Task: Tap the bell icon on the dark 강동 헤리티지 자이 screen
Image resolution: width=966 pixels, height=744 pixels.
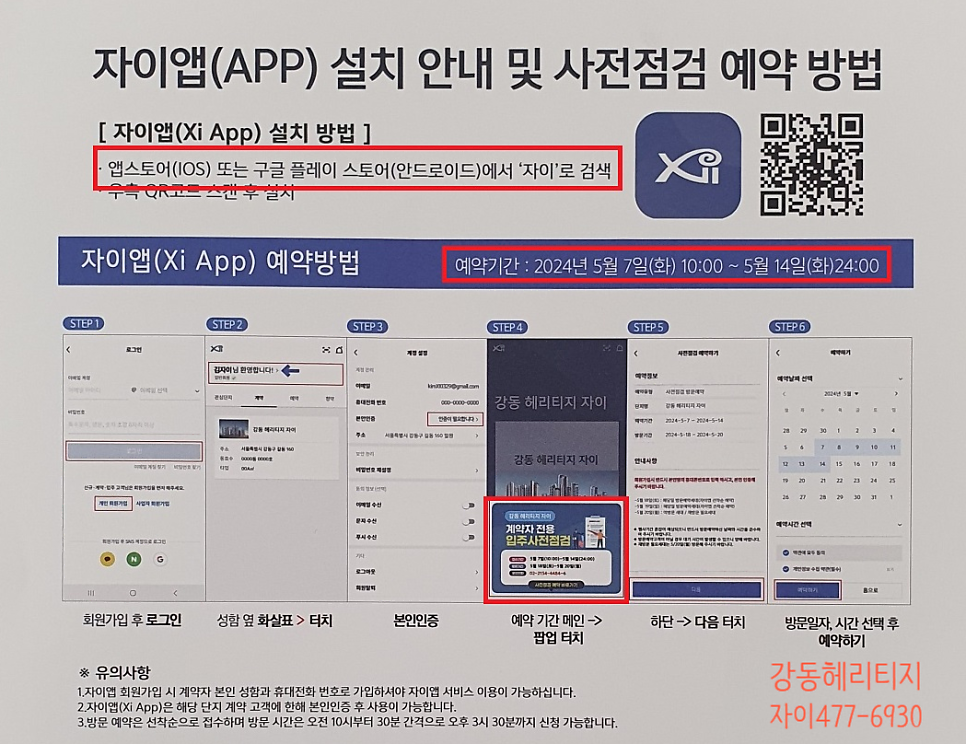Action: click(x=619, y=348)
